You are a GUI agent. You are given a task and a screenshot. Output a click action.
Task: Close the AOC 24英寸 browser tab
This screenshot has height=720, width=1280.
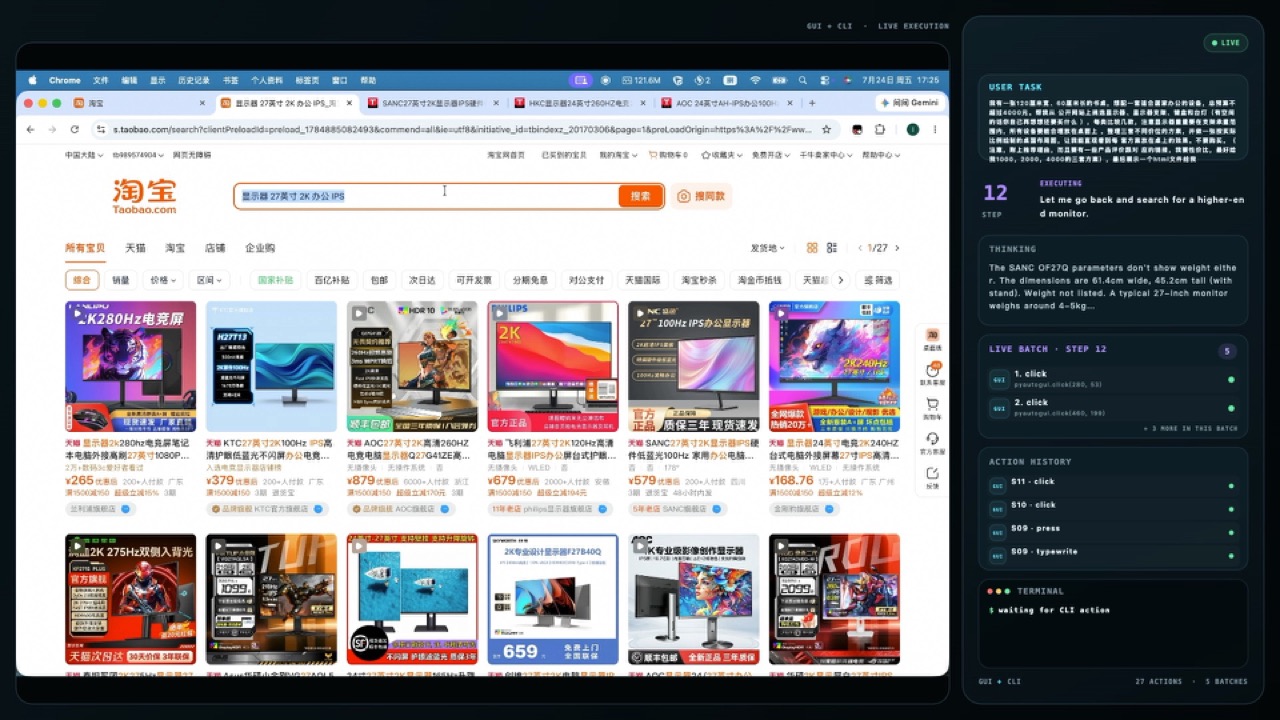point(791,103)
